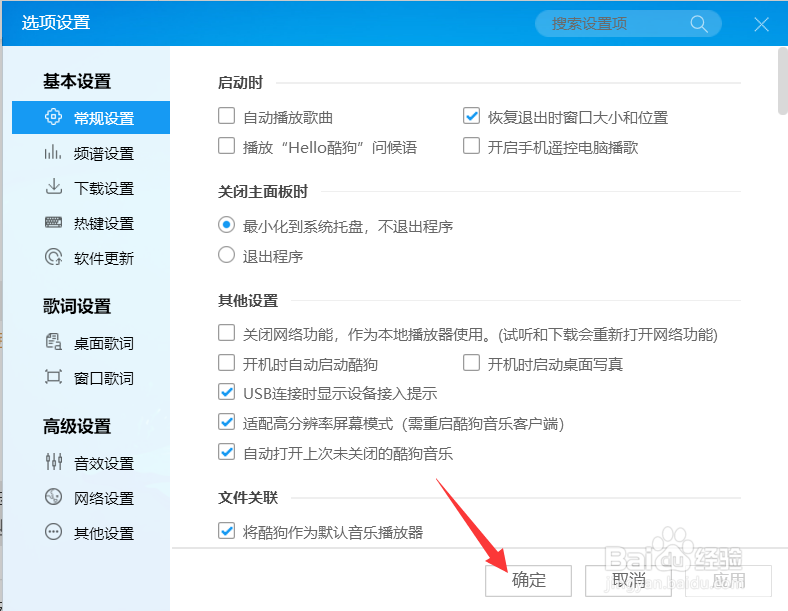Check 关闭网络功能 checkbox

click(x=226, y=333)
